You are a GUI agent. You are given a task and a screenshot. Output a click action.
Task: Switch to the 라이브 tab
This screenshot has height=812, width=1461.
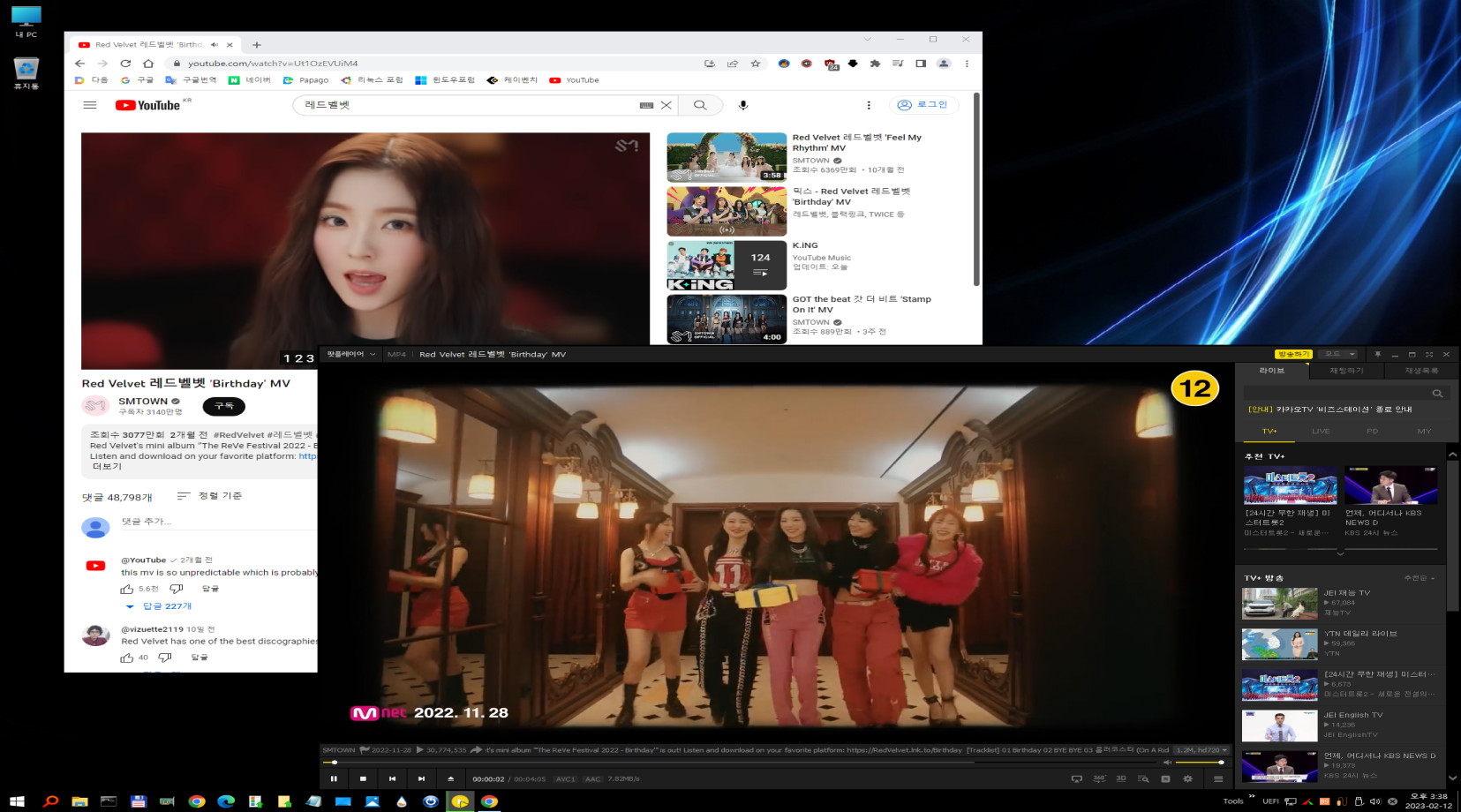[x=1272, y=371]
